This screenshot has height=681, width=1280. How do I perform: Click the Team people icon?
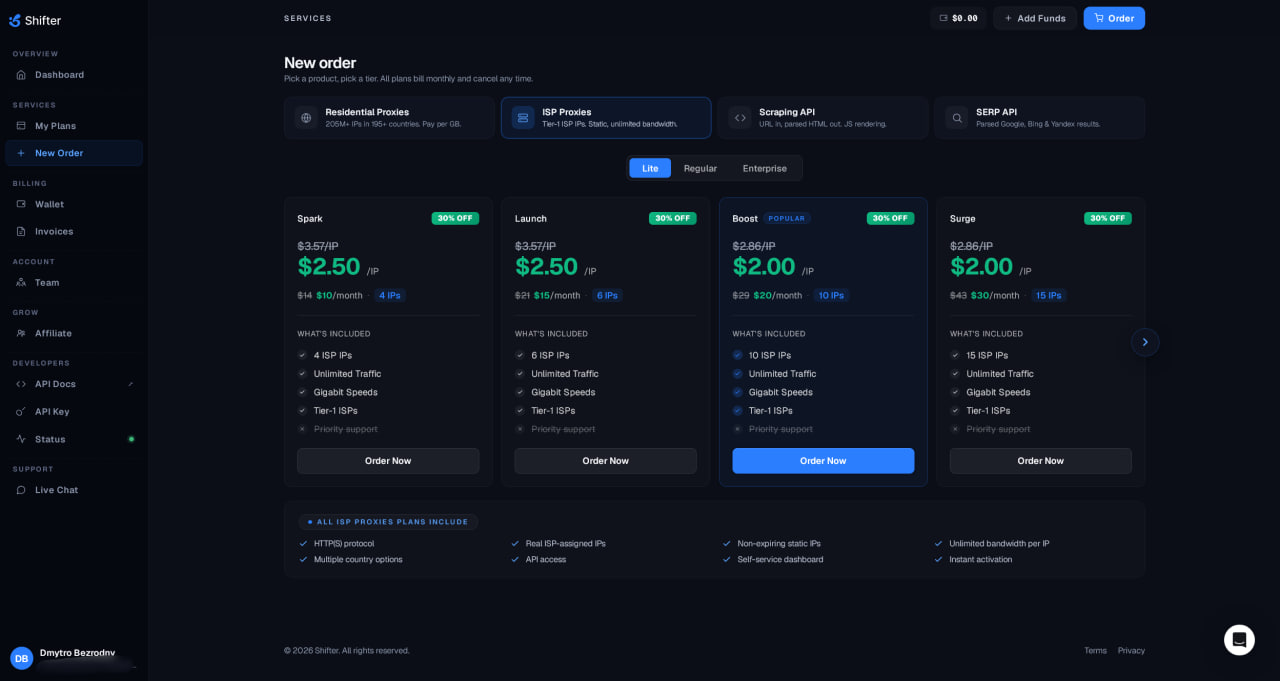click(x=21, y=282)
